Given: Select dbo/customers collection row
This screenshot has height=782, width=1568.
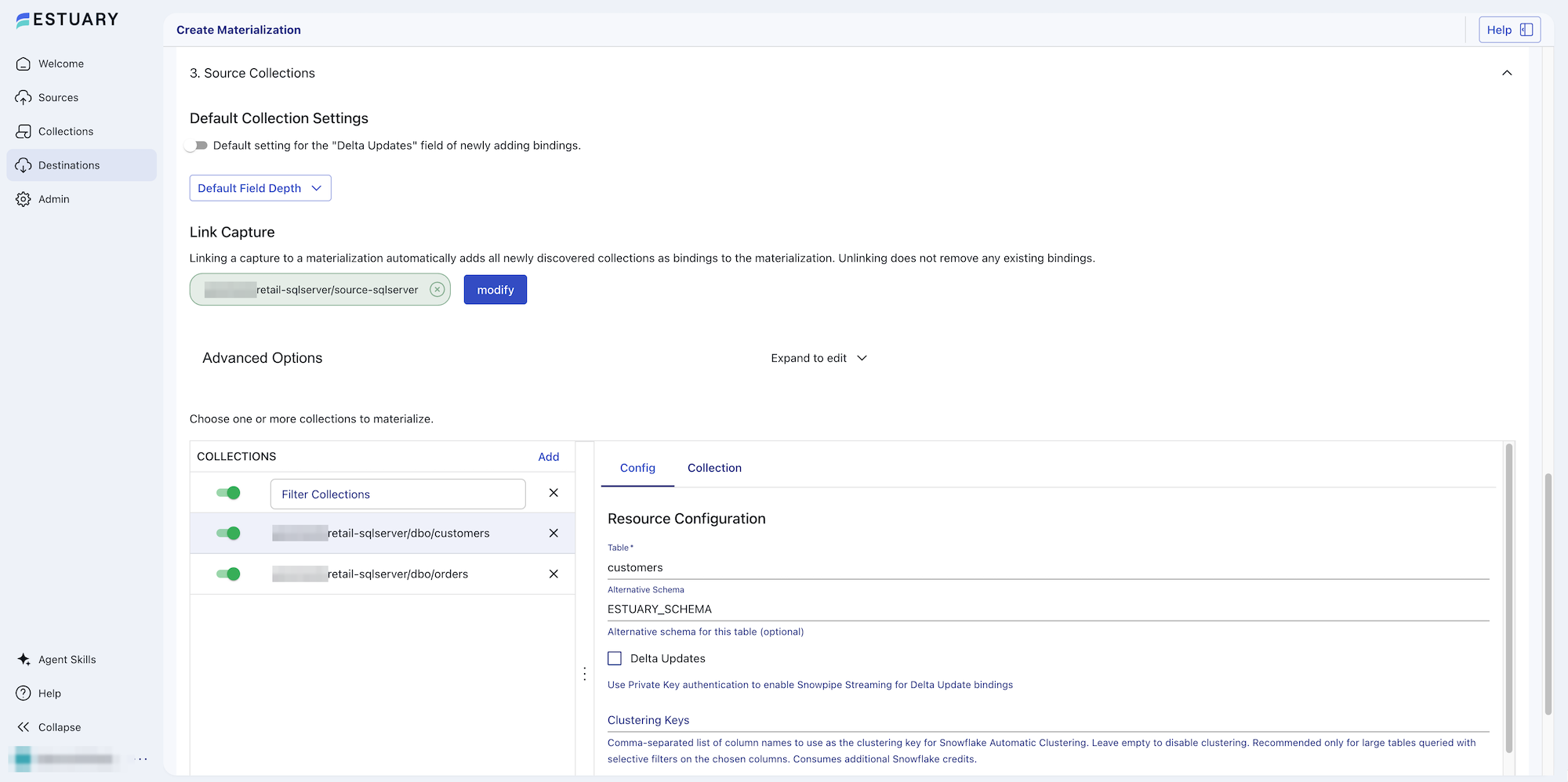Looking at the screenshot, I should point(383,533).
